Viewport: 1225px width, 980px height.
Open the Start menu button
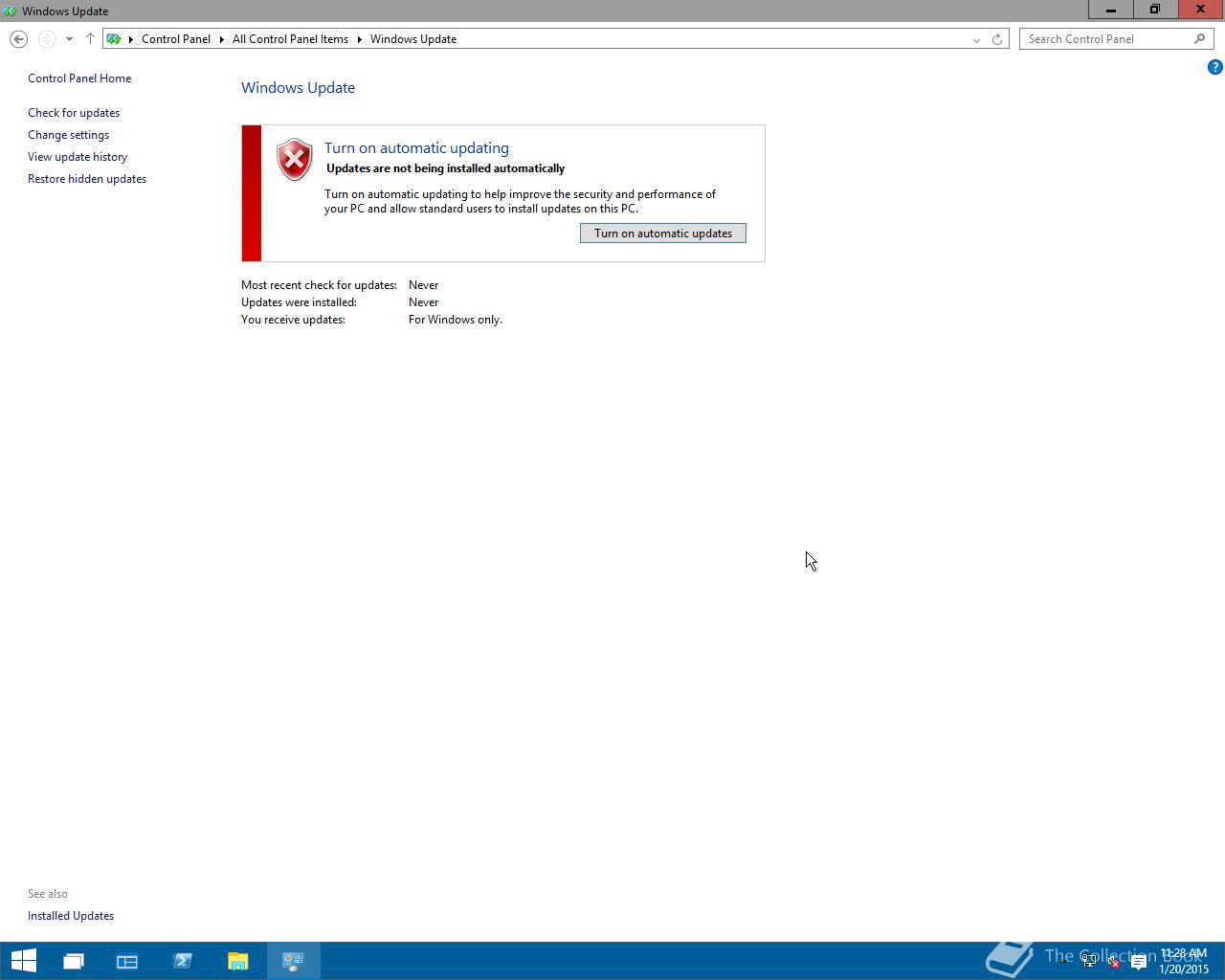click(x=23, y=961)
